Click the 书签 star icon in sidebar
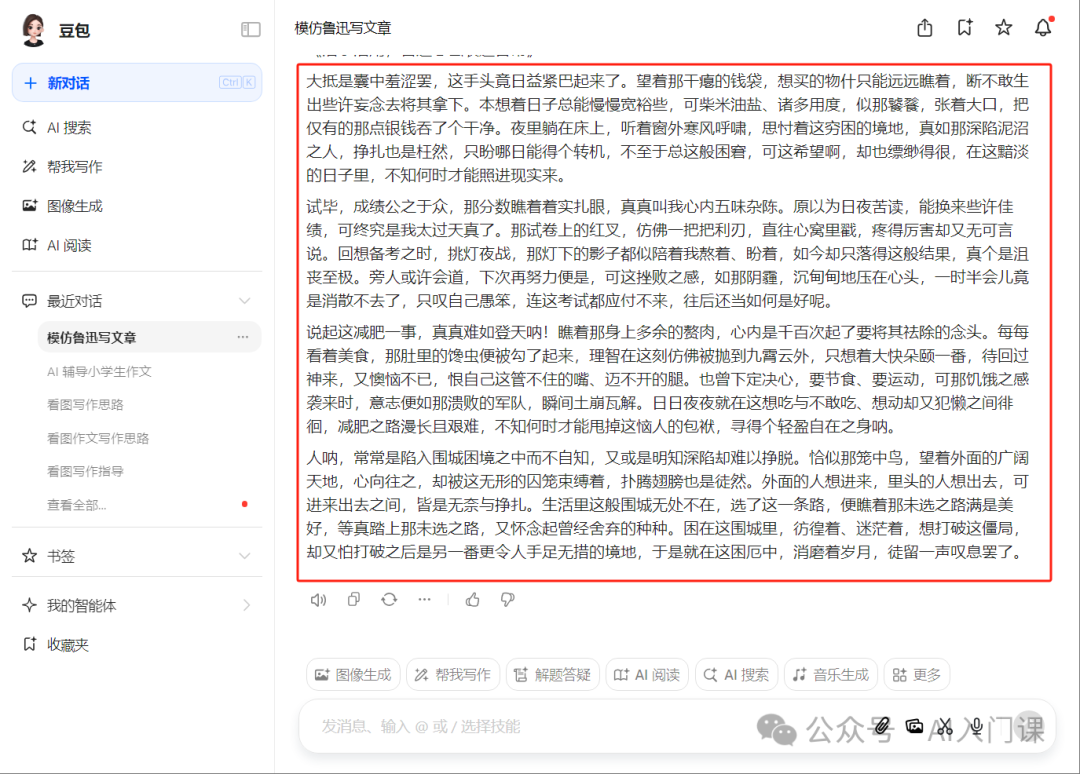This screenshot has width=1080, height=774. (x=29, y=556)
